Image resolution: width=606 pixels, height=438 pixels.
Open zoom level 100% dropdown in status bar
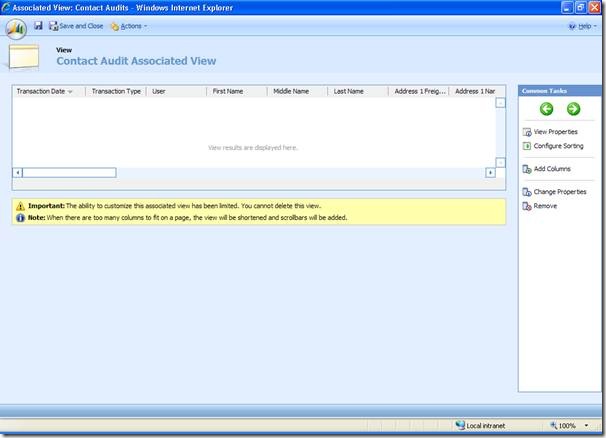click(x=571, y=425)
